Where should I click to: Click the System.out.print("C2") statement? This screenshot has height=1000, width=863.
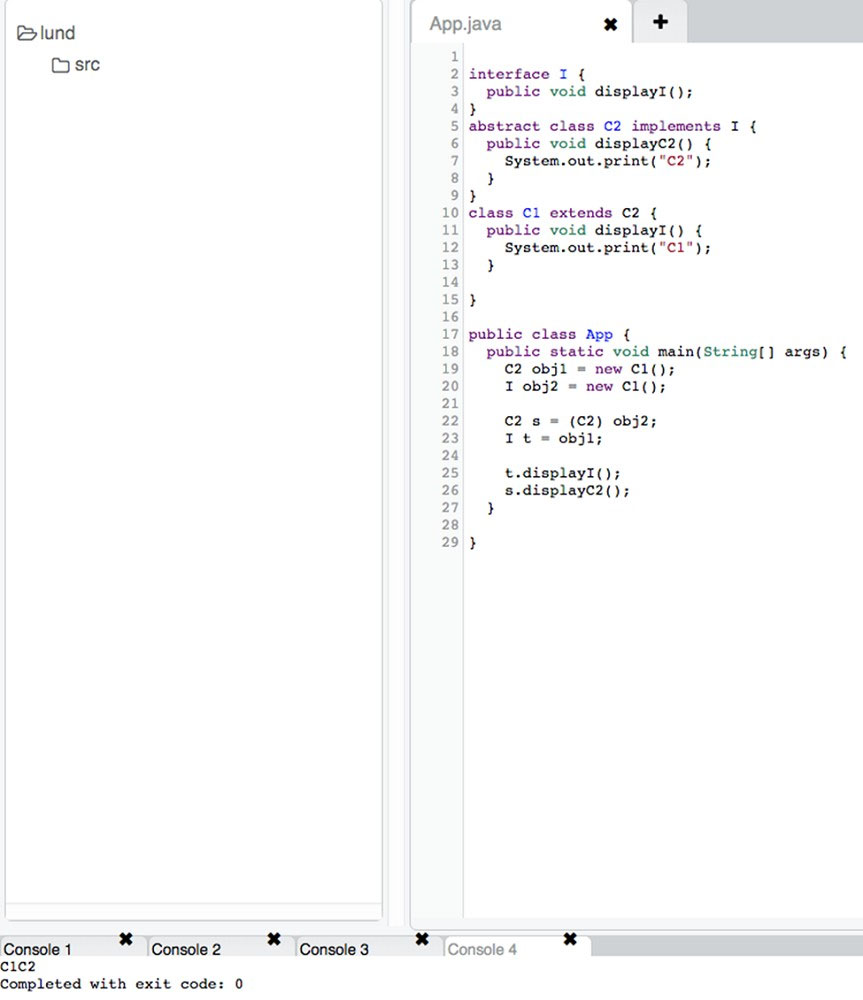coord(608,161)
